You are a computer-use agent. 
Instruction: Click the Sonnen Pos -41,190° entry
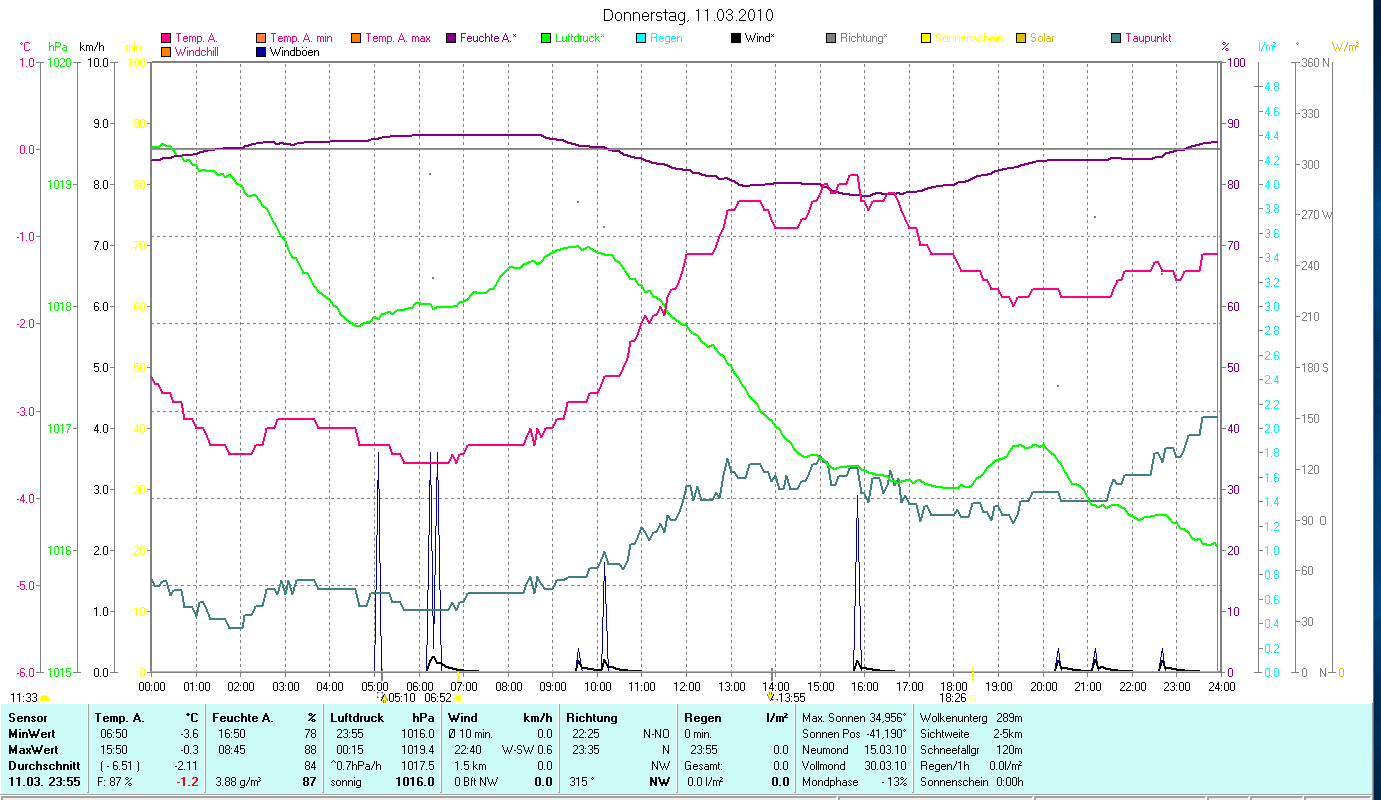click(854, 733)
